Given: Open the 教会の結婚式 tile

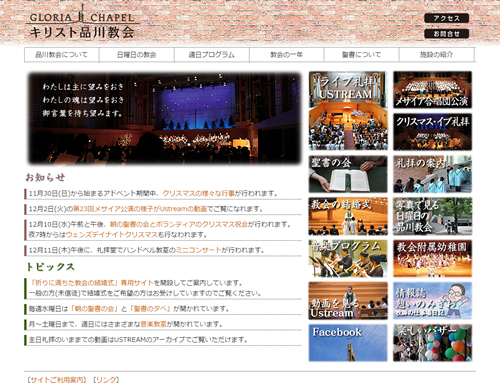Looking at the screenshot, I should pos(348,216).
